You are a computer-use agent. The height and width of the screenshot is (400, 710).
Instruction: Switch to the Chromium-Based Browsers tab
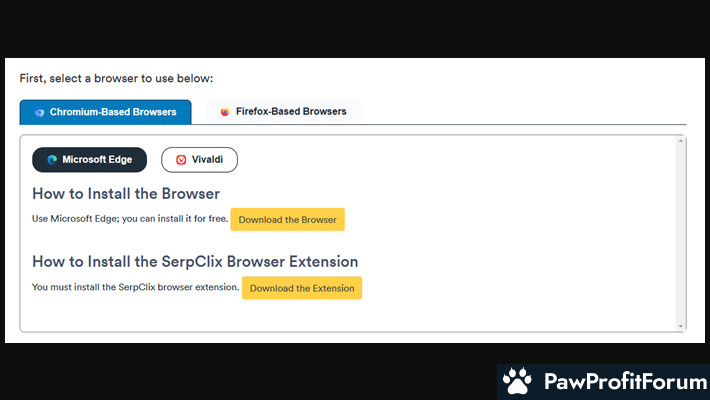pos(105,112)
